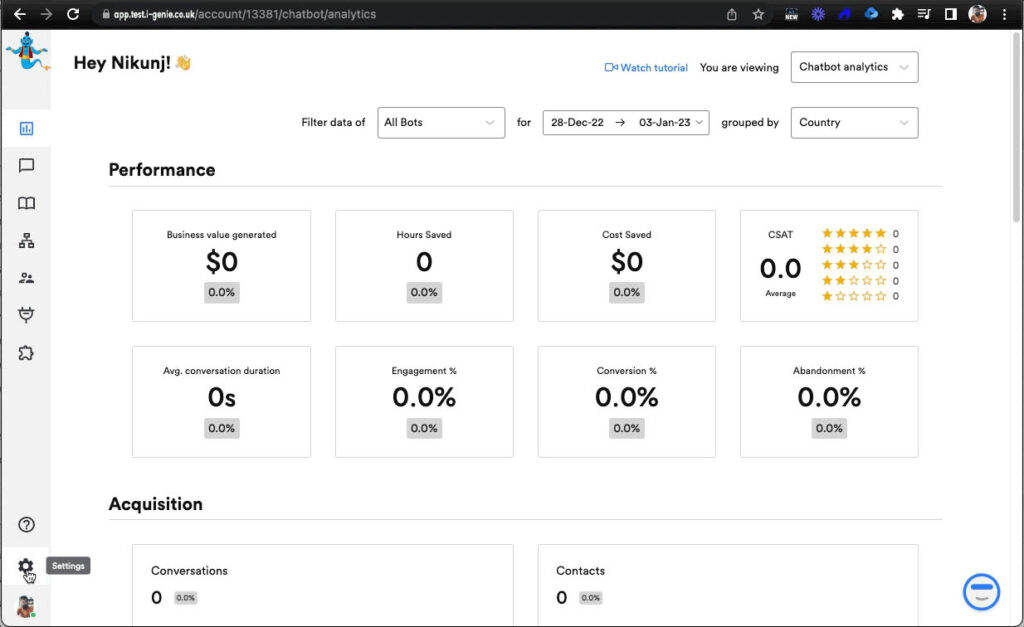
Task: Open the chat bubble sidebar icon
Action: 26,166
